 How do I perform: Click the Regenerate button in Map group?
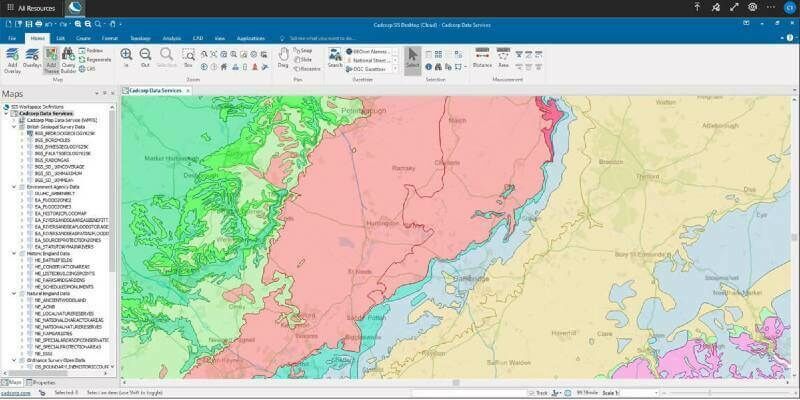95,60
